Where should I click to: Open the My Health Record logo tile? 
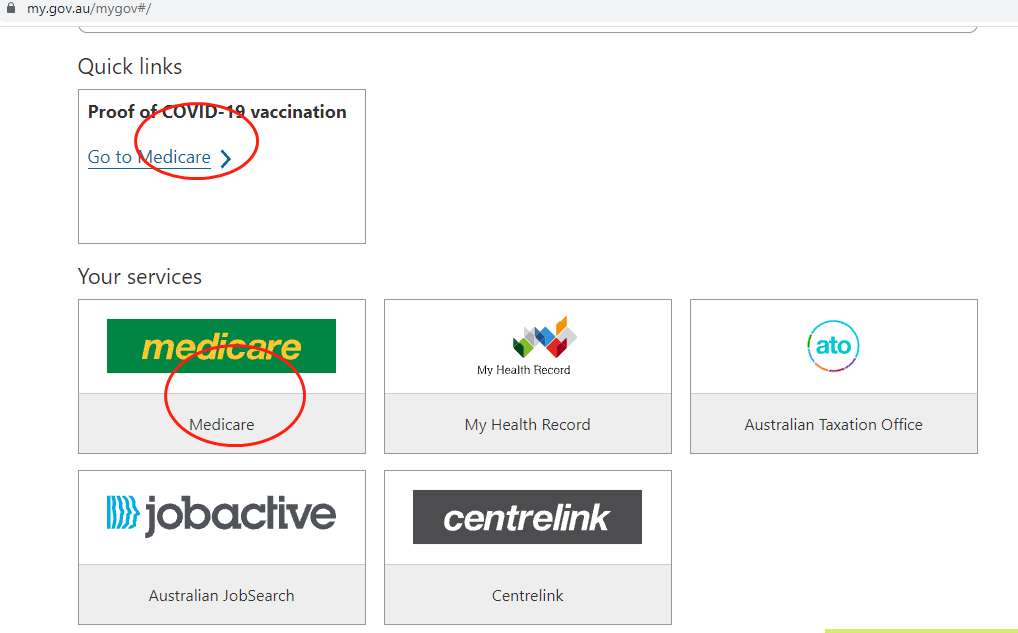528,346
